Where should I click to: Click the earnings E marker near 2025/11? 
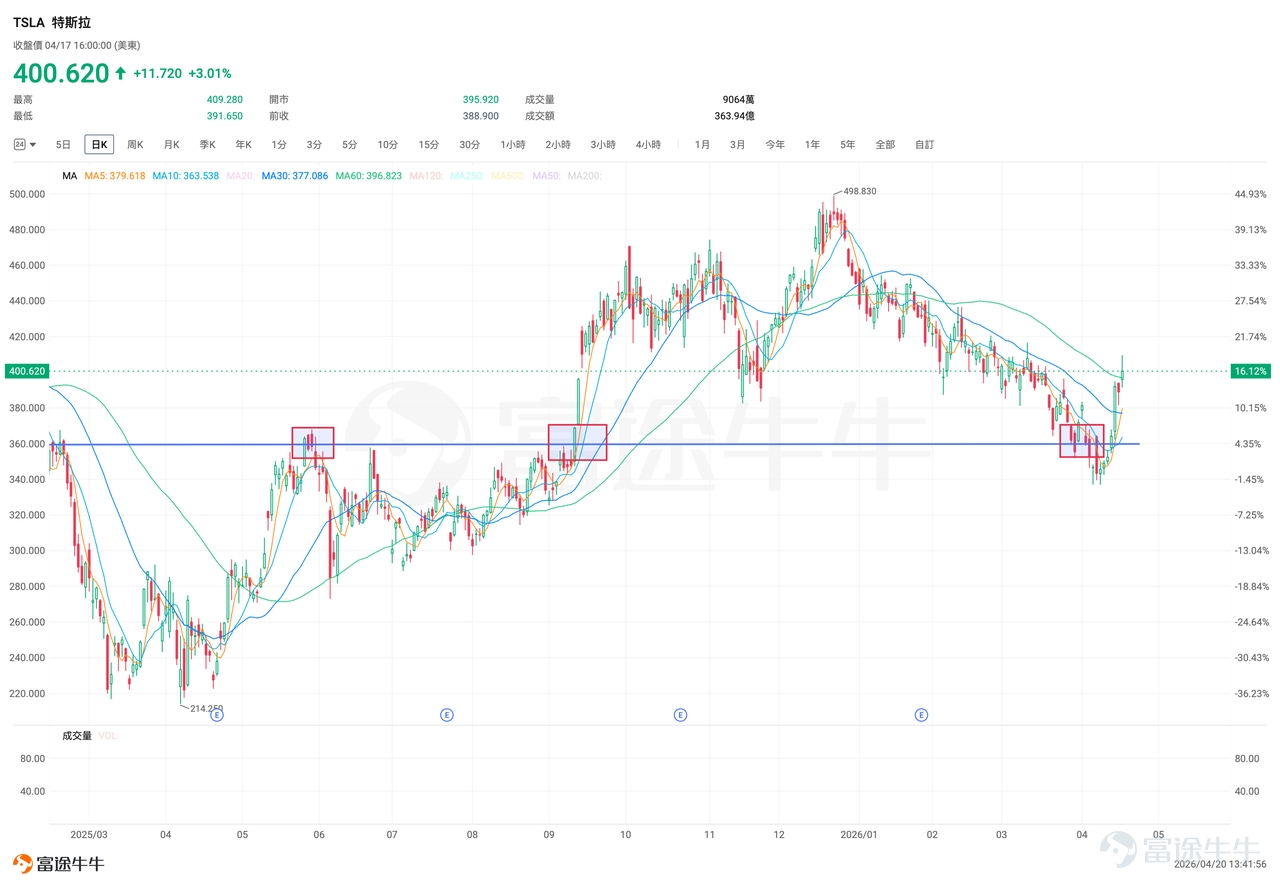click(x=680, y=715)
